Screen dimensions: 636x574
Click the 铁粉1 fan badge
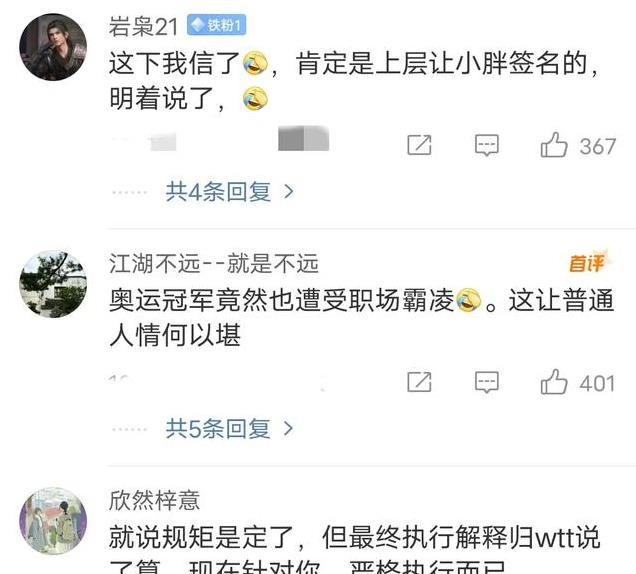click(216, 26)
